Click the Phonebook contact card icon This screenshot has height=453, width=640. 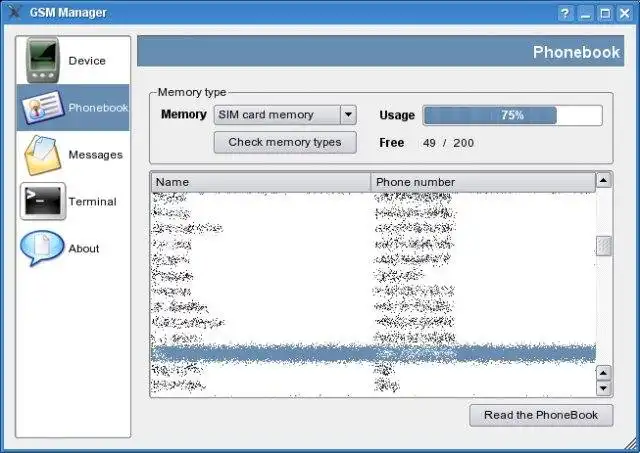coord(43,107)
